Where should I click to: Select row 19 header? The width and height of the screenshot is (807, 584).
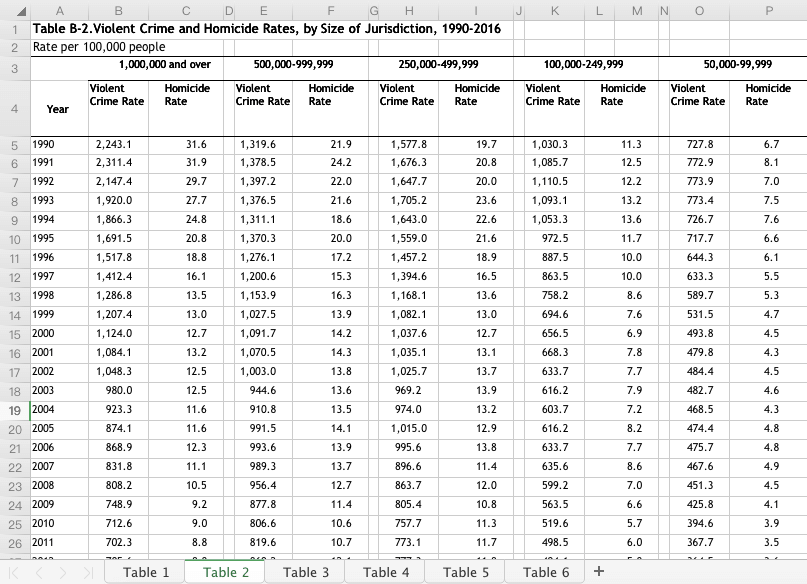coord(15,409)
